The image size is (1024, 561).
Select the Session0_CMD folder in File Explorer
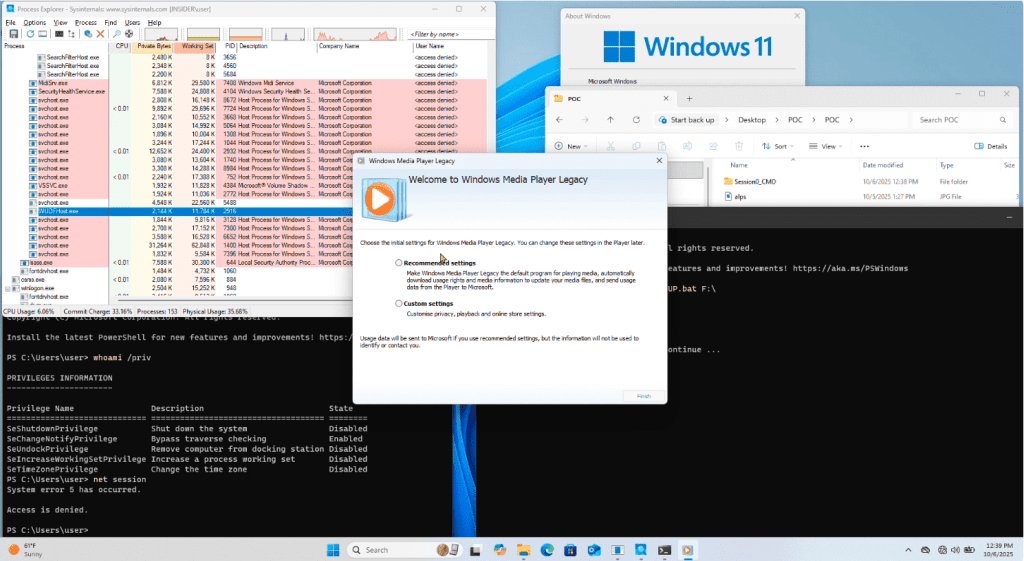(754, 182)
